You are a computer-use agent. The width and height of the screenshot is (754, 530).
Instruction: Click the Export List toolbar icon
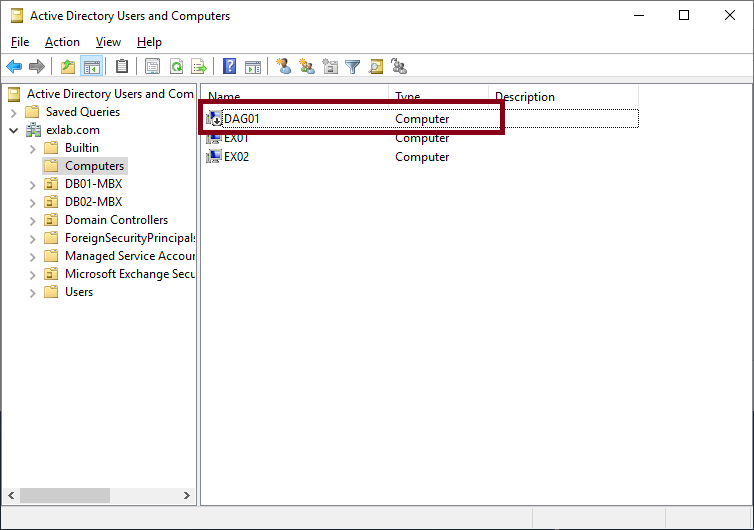pyautogui.click(x=199, y=66)
